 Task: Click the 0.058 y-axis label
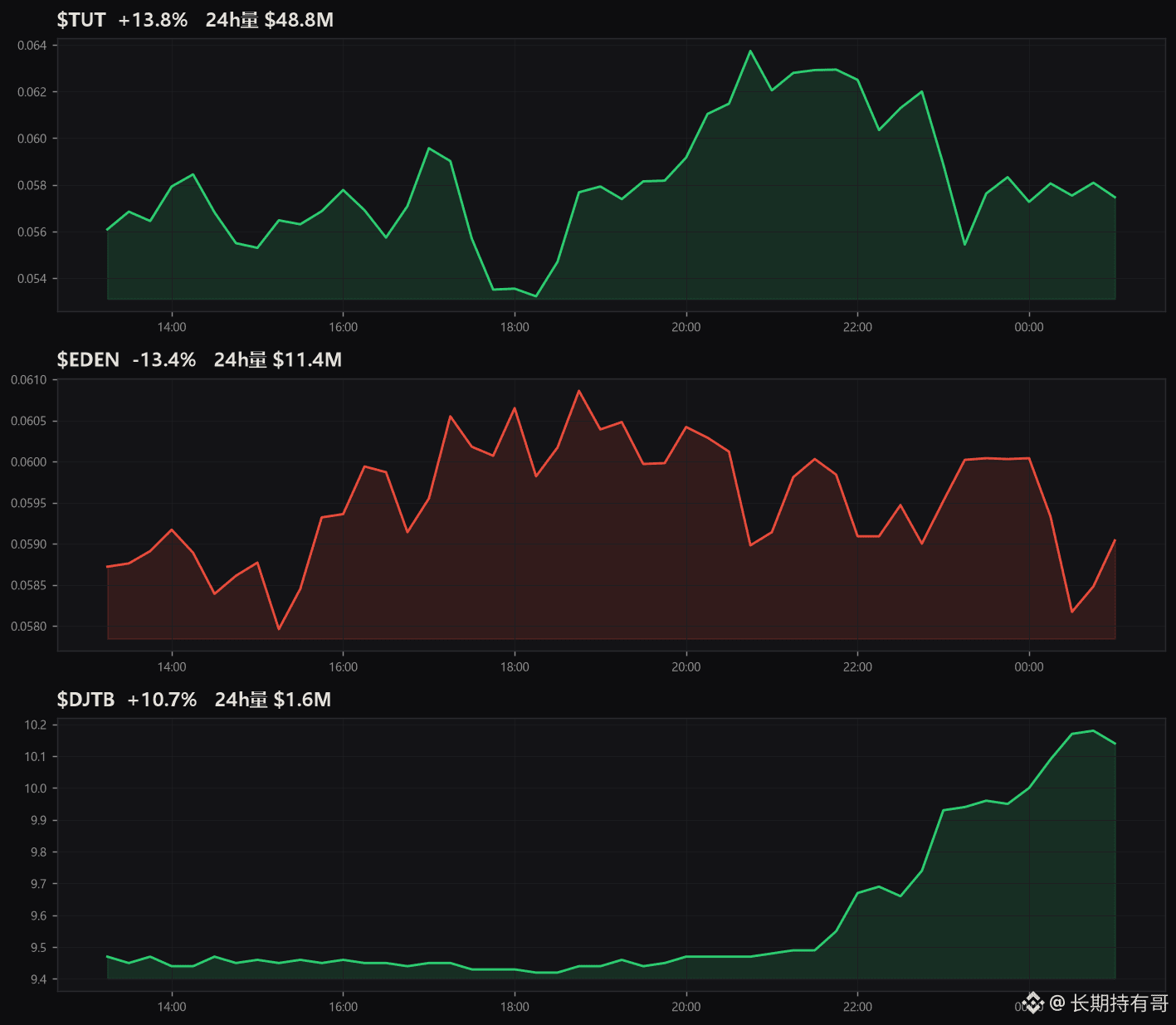tap(32, 185)
